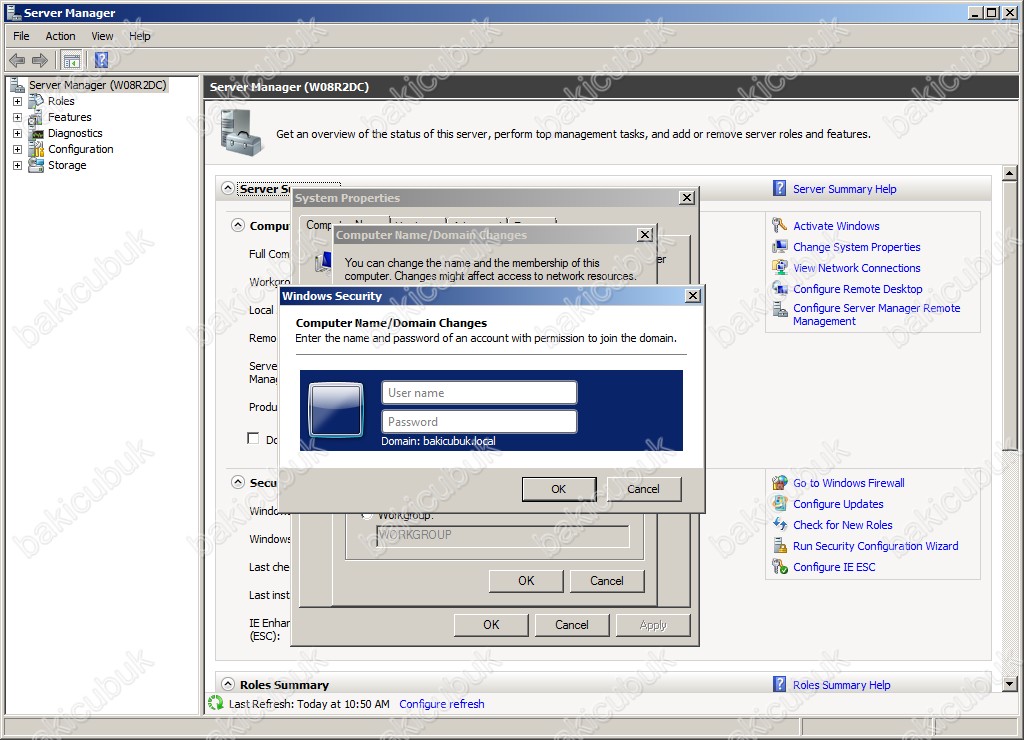This screenshot has height=740, width=1024.
Task: Click the Server Manager (W08R2DC) tree root icon
Action: (x=18, y=85)
